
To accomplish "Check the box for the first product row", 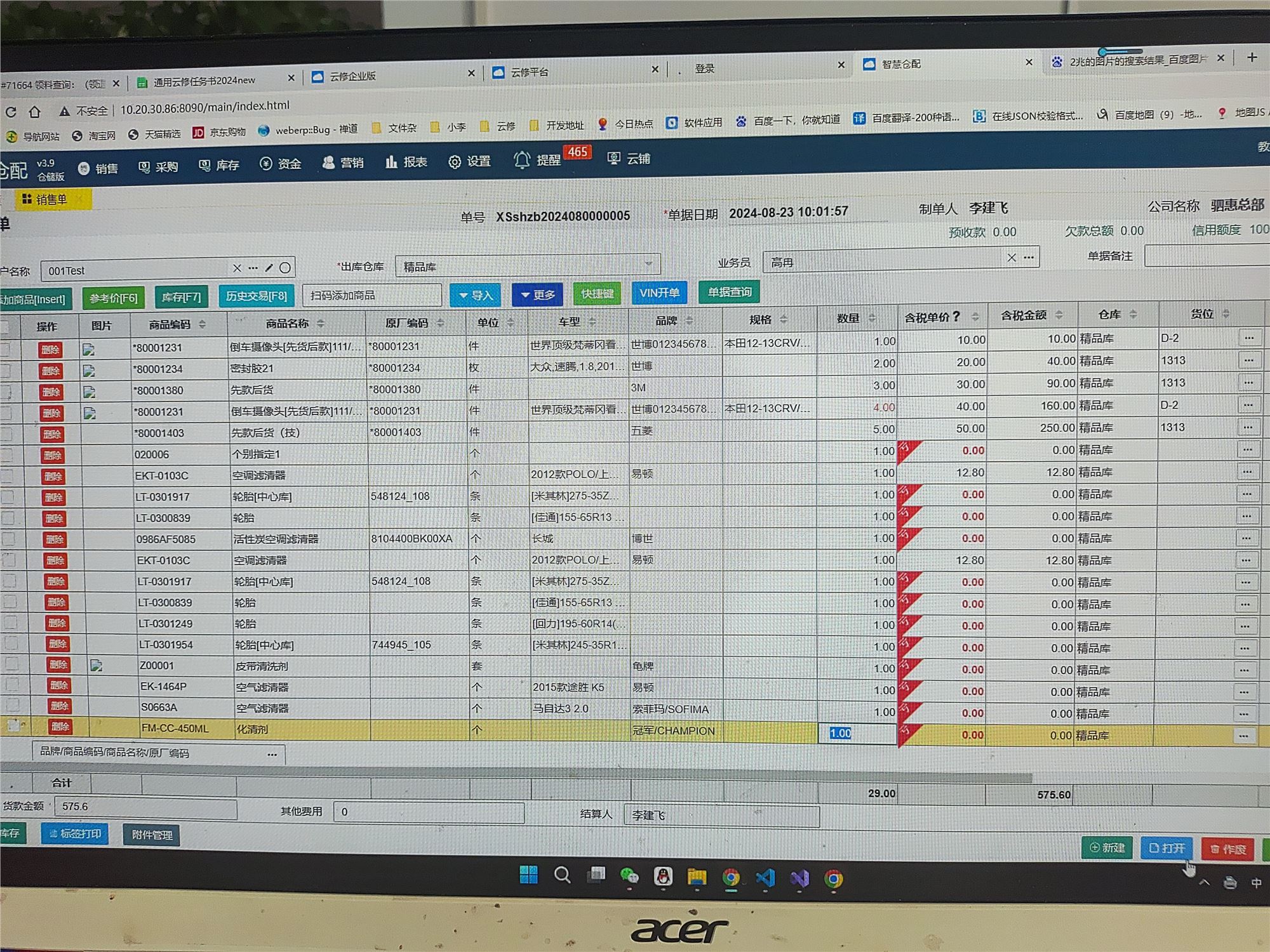I will coord(5,348).
